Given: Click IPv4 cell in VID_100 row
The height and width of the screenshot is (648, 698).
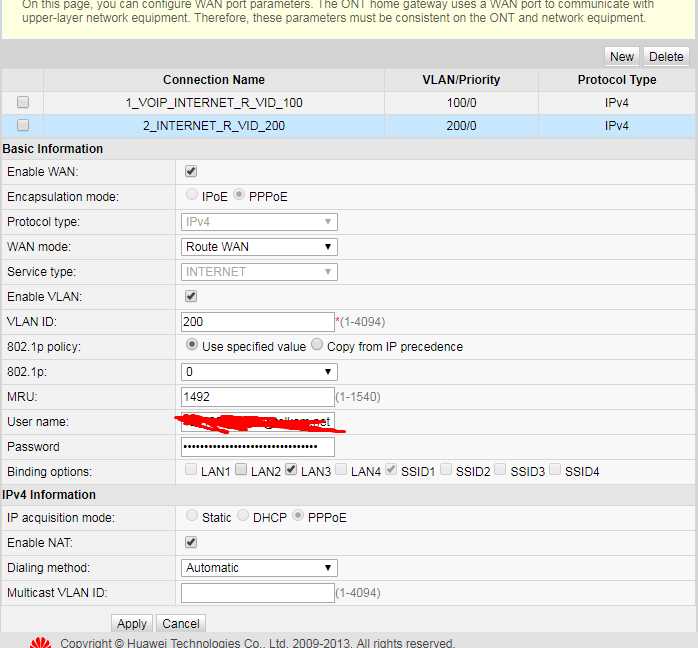Looking at the screenshot, I should click(617, 103).
